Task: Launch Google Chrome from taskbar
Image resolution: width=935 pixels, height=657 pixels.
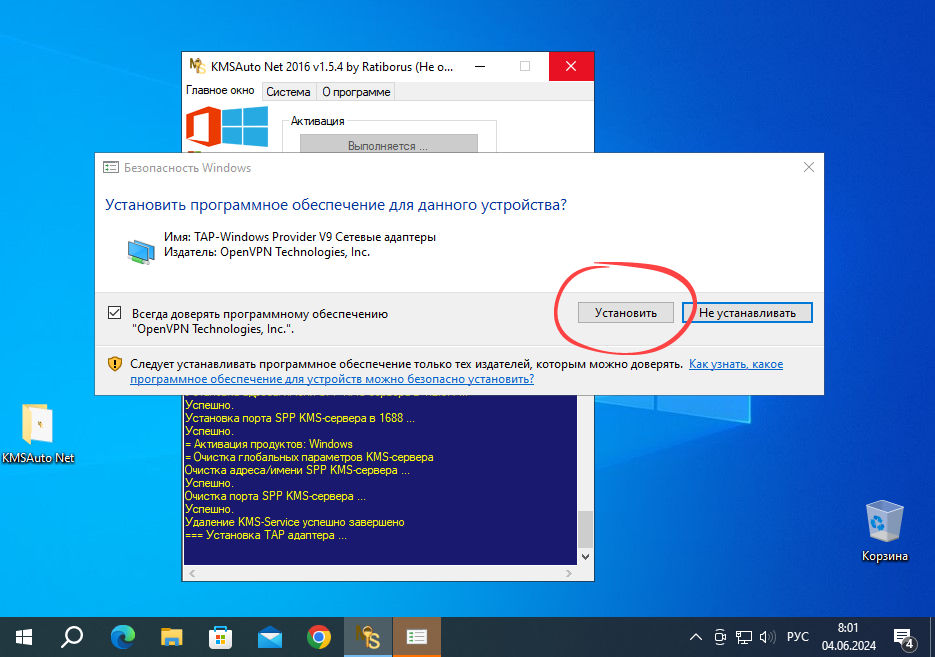Action: click(318, 637)
